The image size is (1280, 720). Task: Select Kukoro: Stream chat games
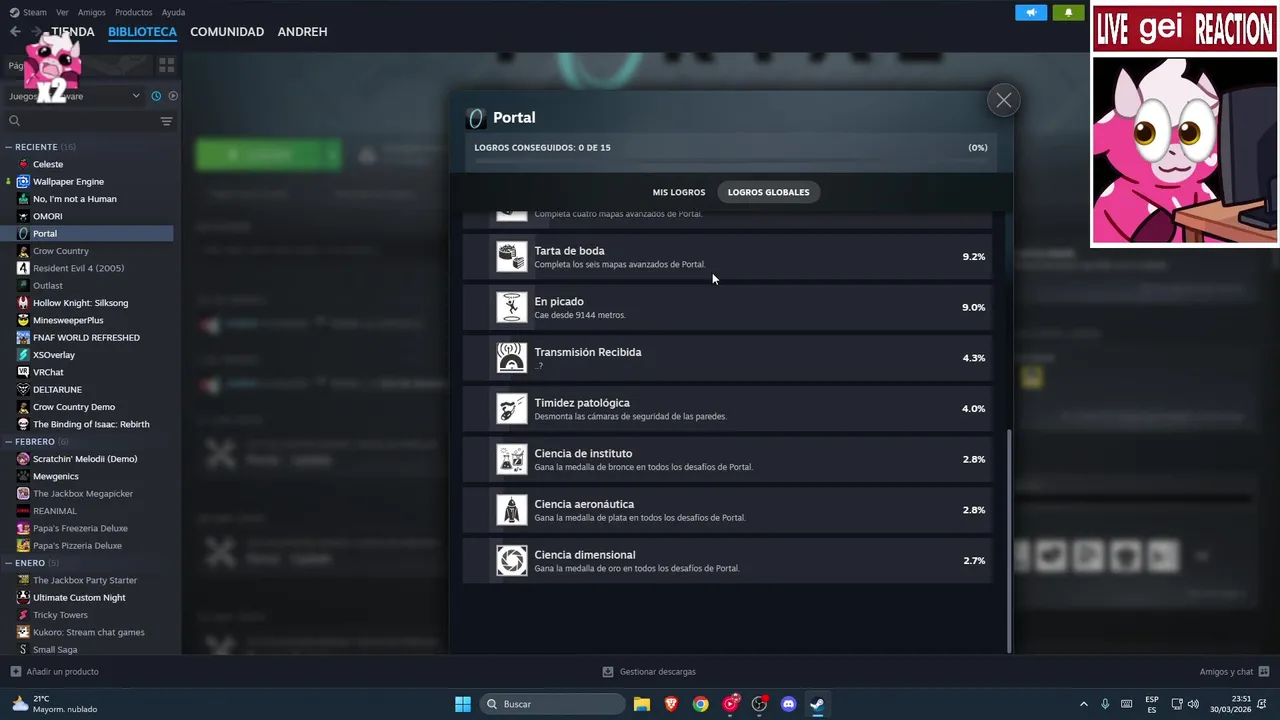pos(88,632)
